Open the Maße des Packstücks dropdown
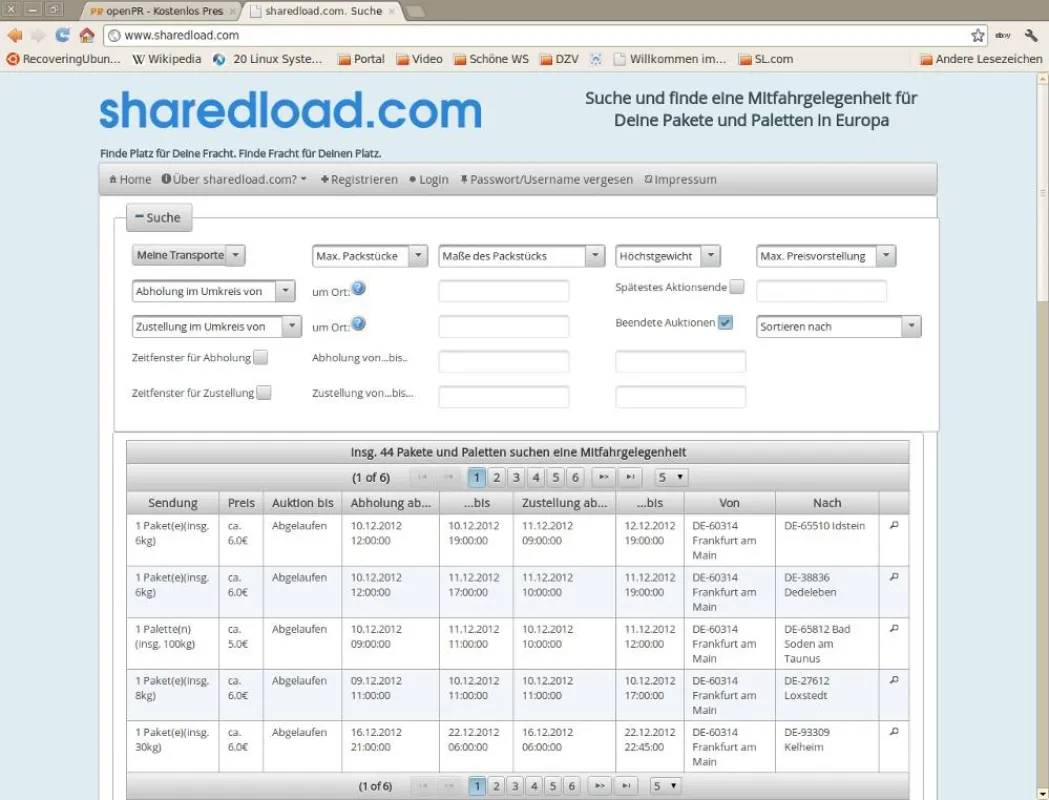 [x=522, y=256]
